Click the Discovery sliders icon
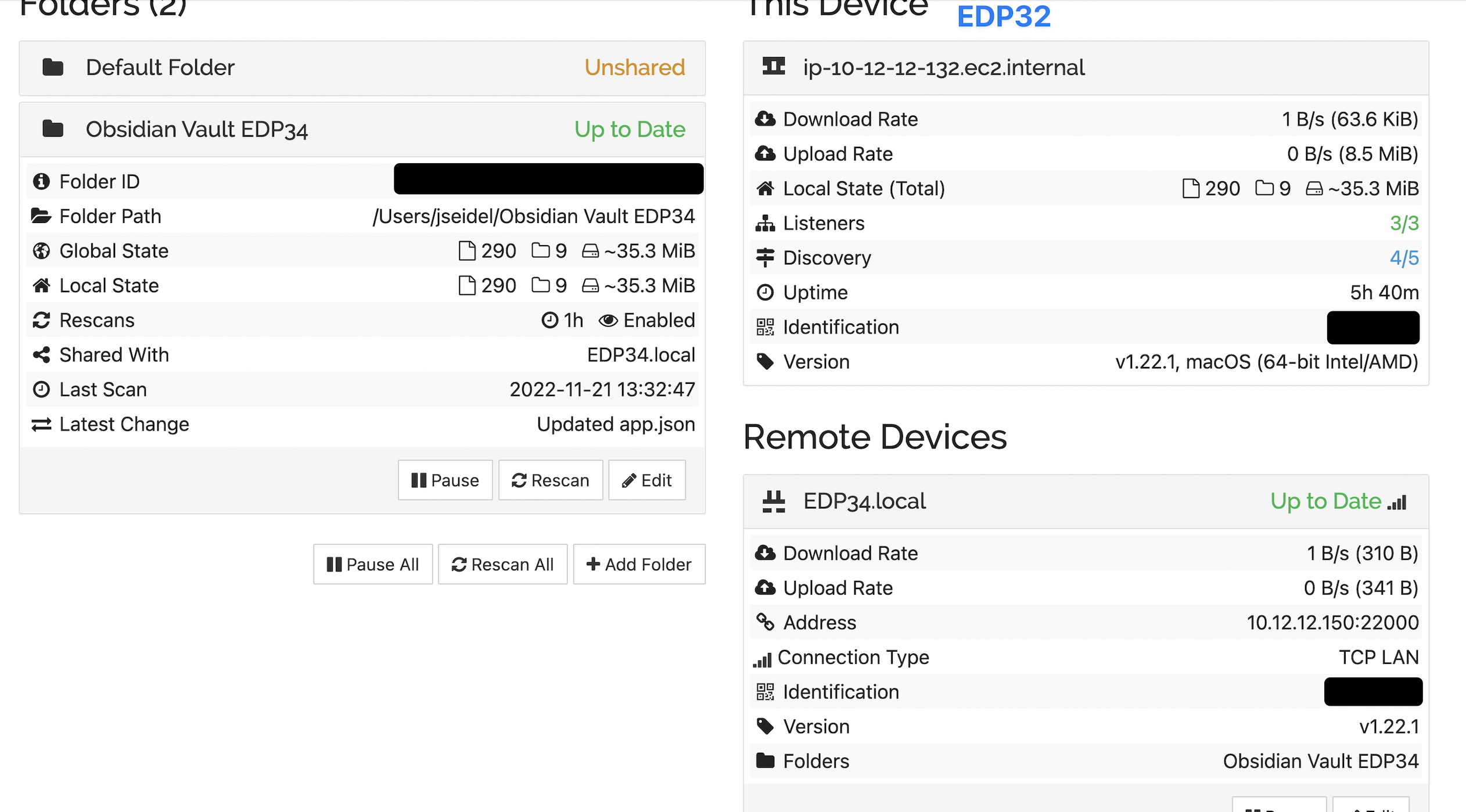The width and height of the screenshot is (1466, 812). pos(766,257)
